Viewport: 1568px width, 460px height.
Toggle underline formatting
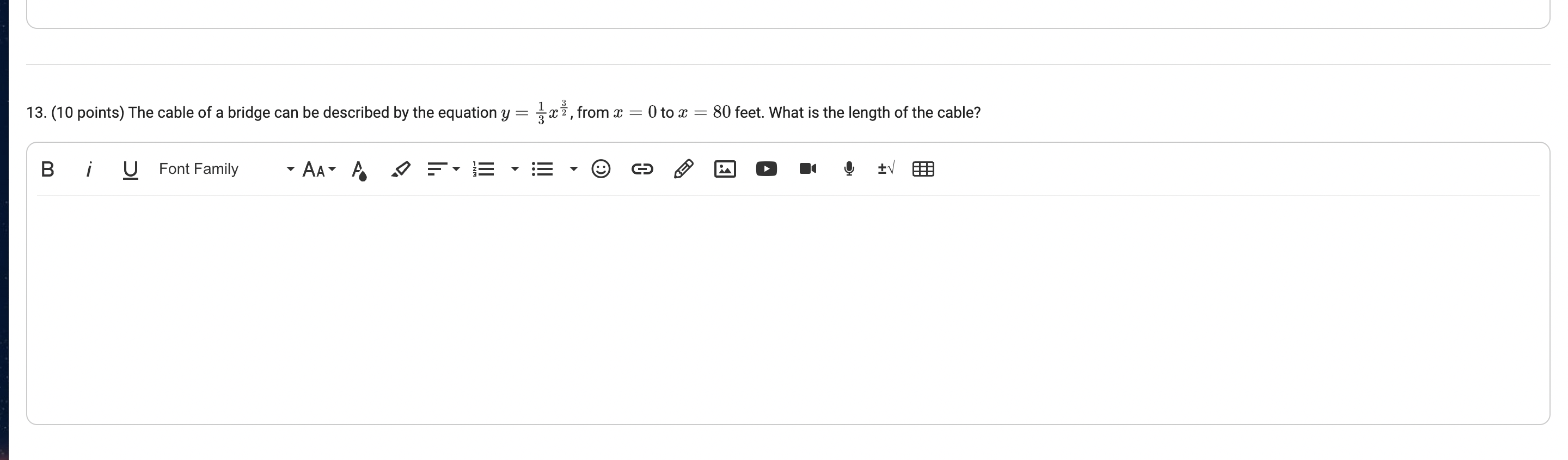130,169
